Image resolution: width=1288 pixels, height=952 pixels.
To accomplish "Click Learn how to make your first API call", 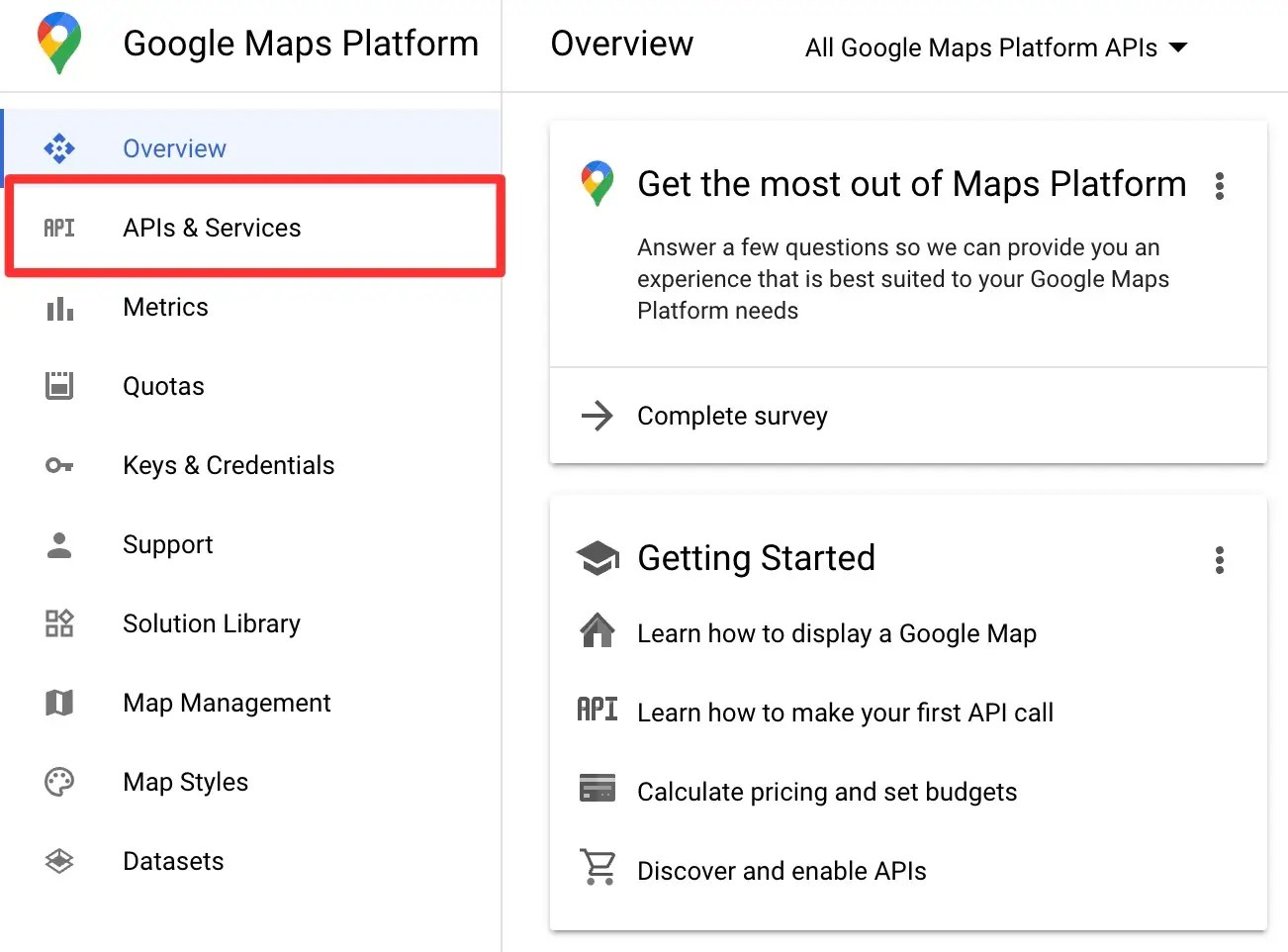I will click(x=846, y=713).
